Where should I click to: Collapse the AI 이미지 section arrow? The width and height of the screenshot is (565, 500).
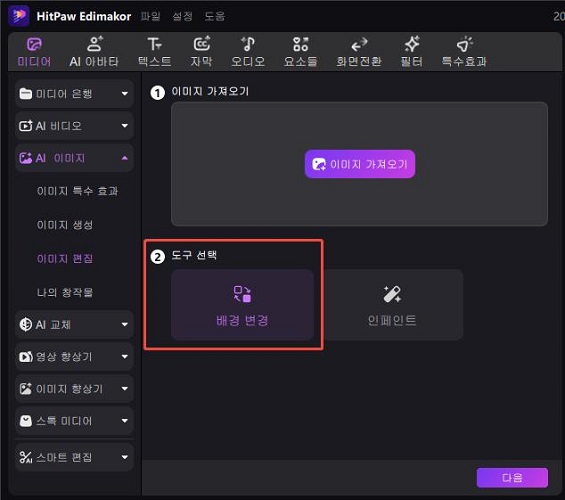[x=125, y=158]
